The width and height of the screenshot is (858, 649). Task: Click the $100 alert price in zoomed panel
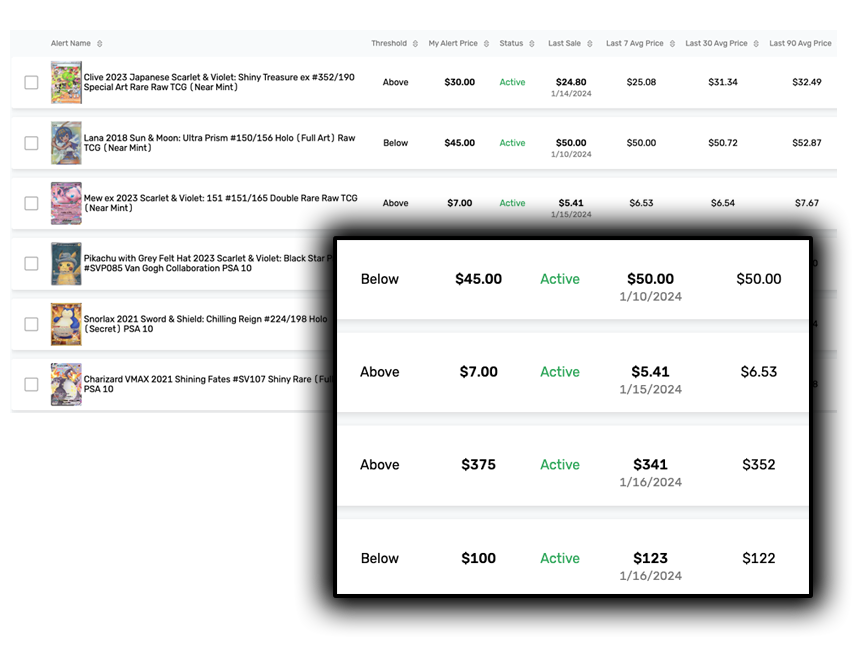coord(478,558)
